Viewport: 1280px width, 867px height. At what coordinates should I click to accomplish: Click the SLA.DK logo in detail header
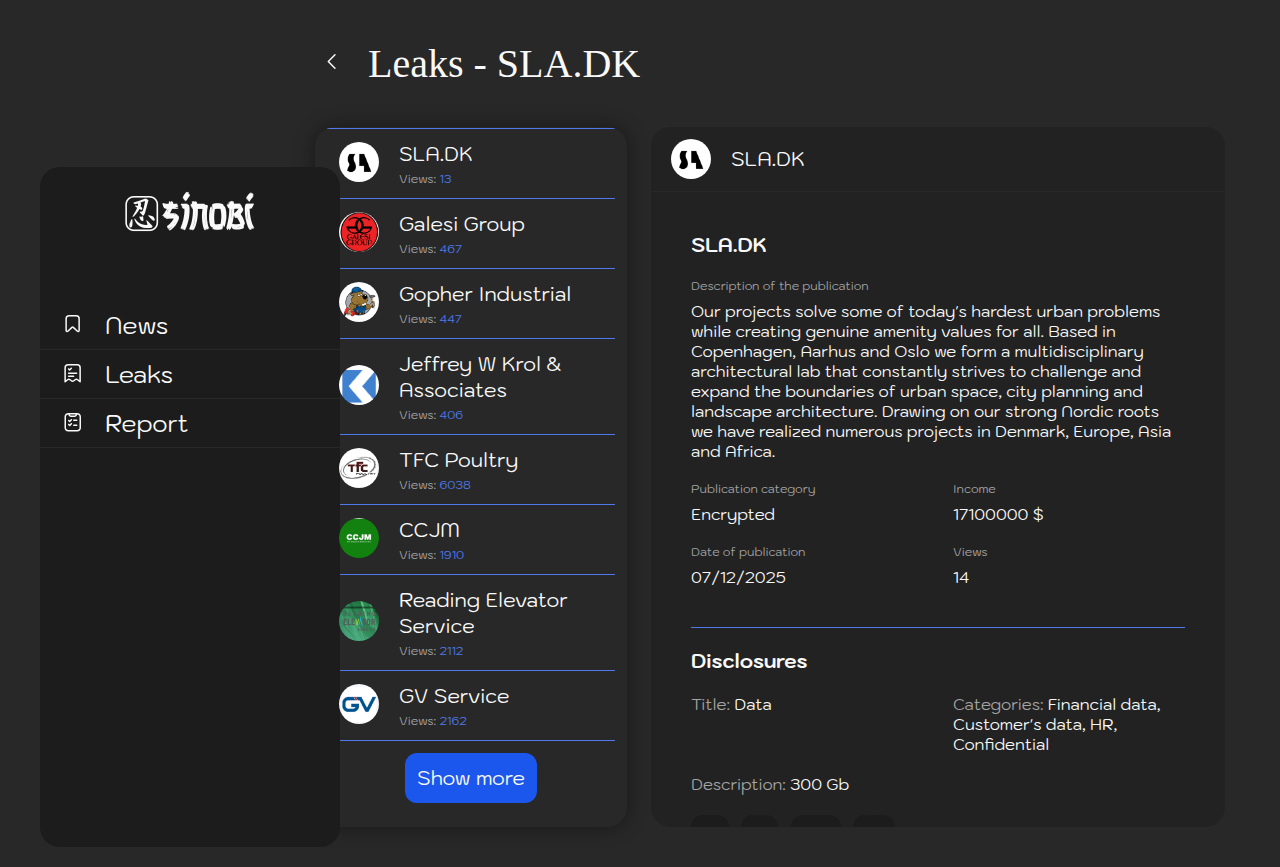point(691,159)
